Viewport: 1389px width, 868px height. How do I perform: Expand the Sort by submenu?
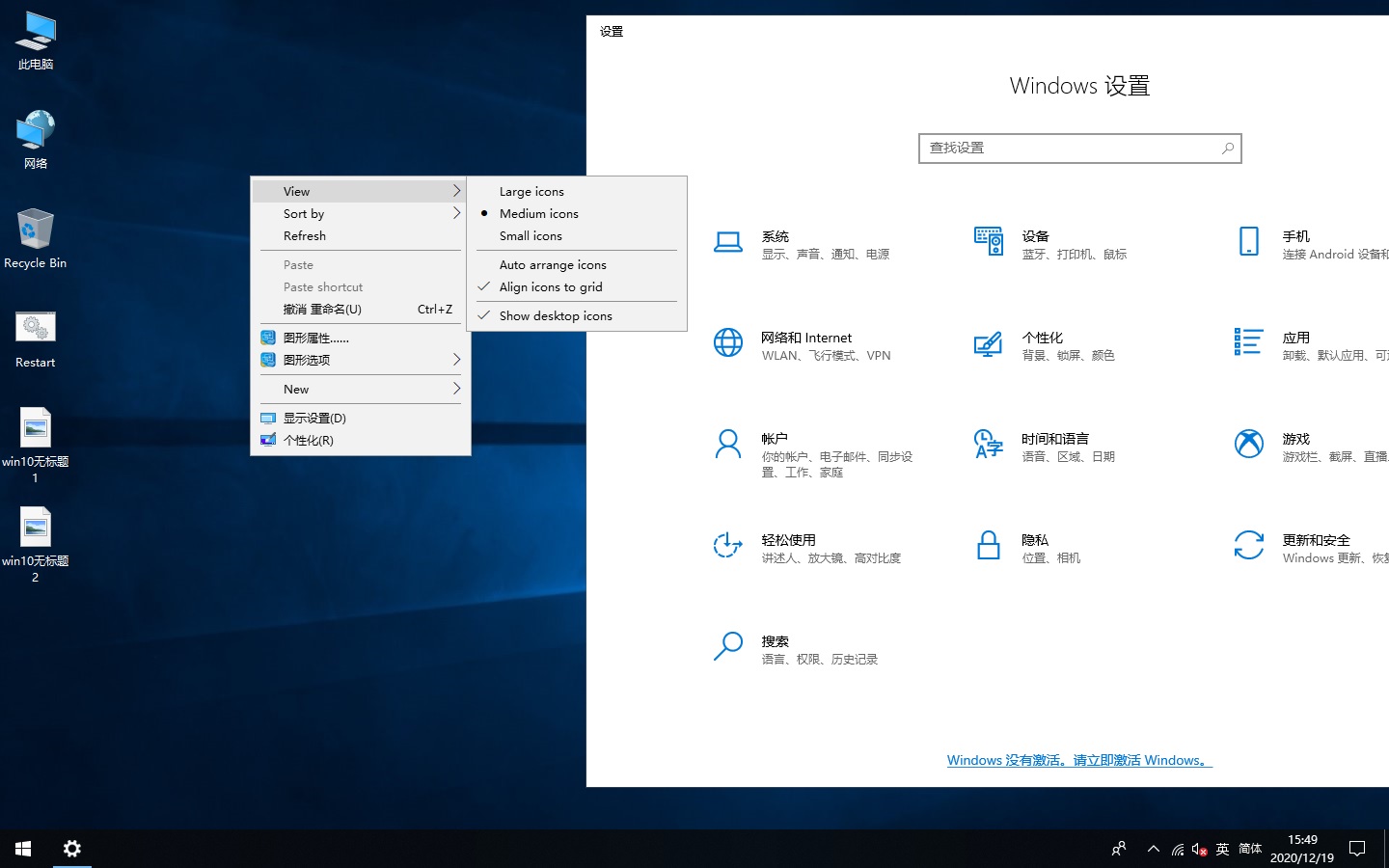[x=360, y=213]
